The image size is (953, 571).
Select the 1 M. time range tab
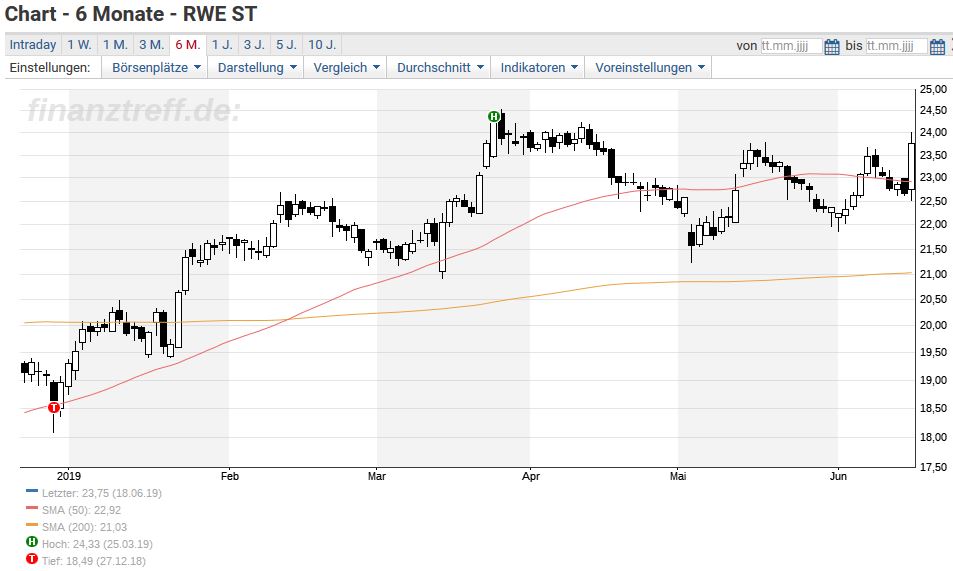pos(115,45)
